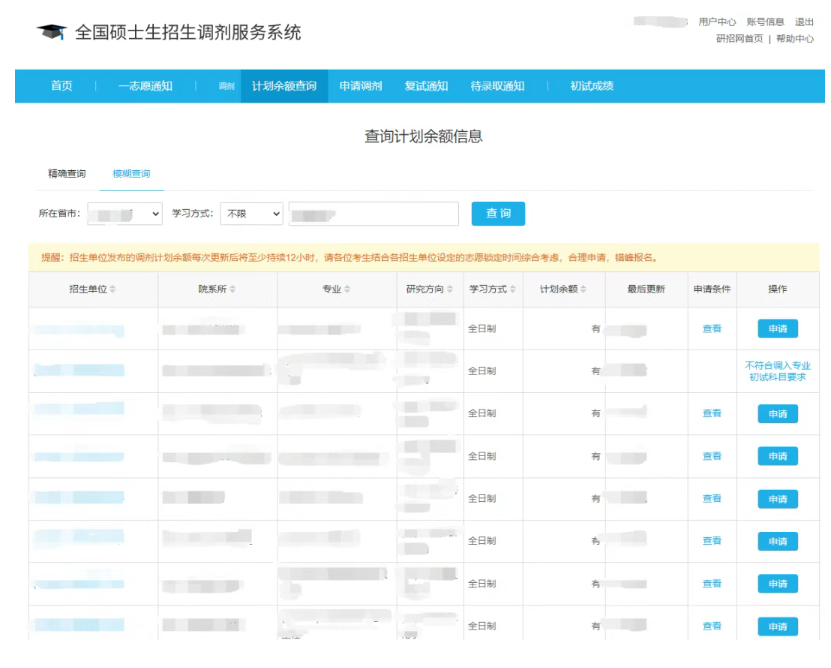Click the graduation cap logo icon
Image resolution: width=831 pixels, height=668 pixels.
51,32
